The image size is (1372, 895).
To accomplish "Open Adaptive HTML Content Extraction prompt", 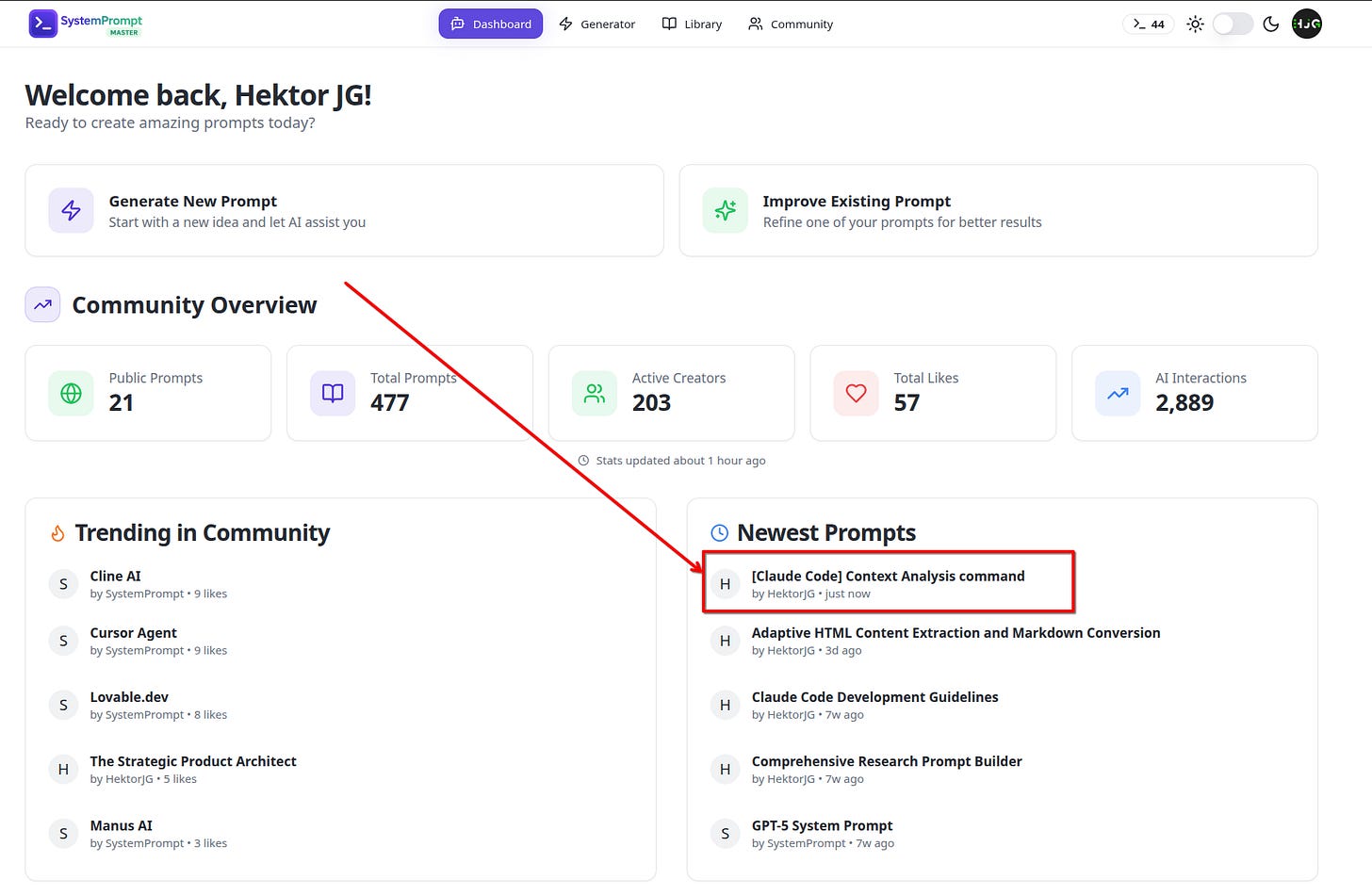I will [1003, 641].
